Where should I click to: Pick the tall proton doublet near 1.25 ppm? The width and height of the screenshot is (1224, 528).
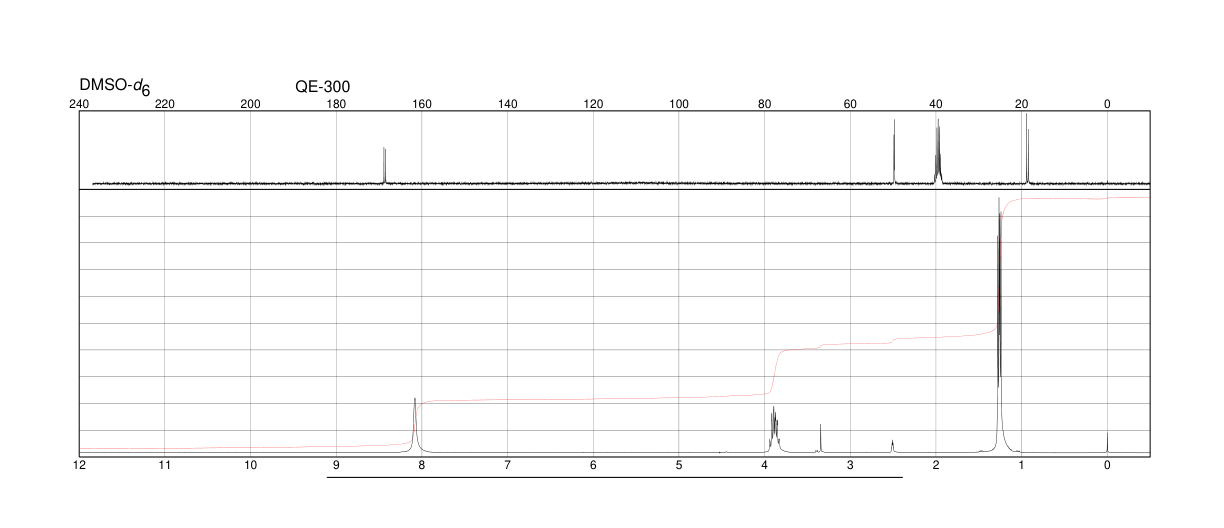(x=999, y=325)
